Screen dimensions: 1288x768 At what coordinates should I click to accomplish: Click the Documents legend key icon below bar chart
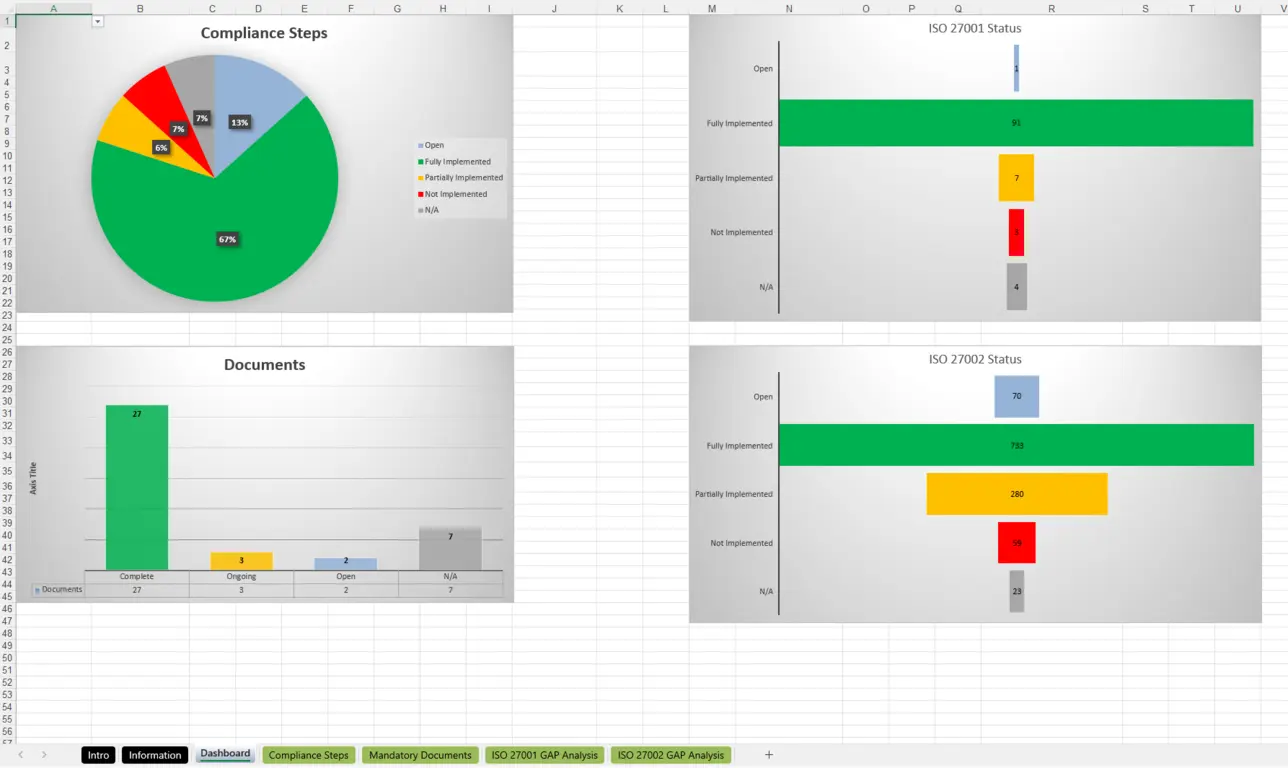[40, 589]
